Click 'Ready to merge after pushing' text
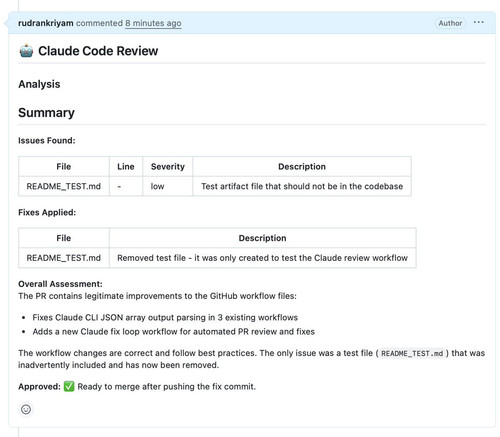 click(x=167, y=386)
